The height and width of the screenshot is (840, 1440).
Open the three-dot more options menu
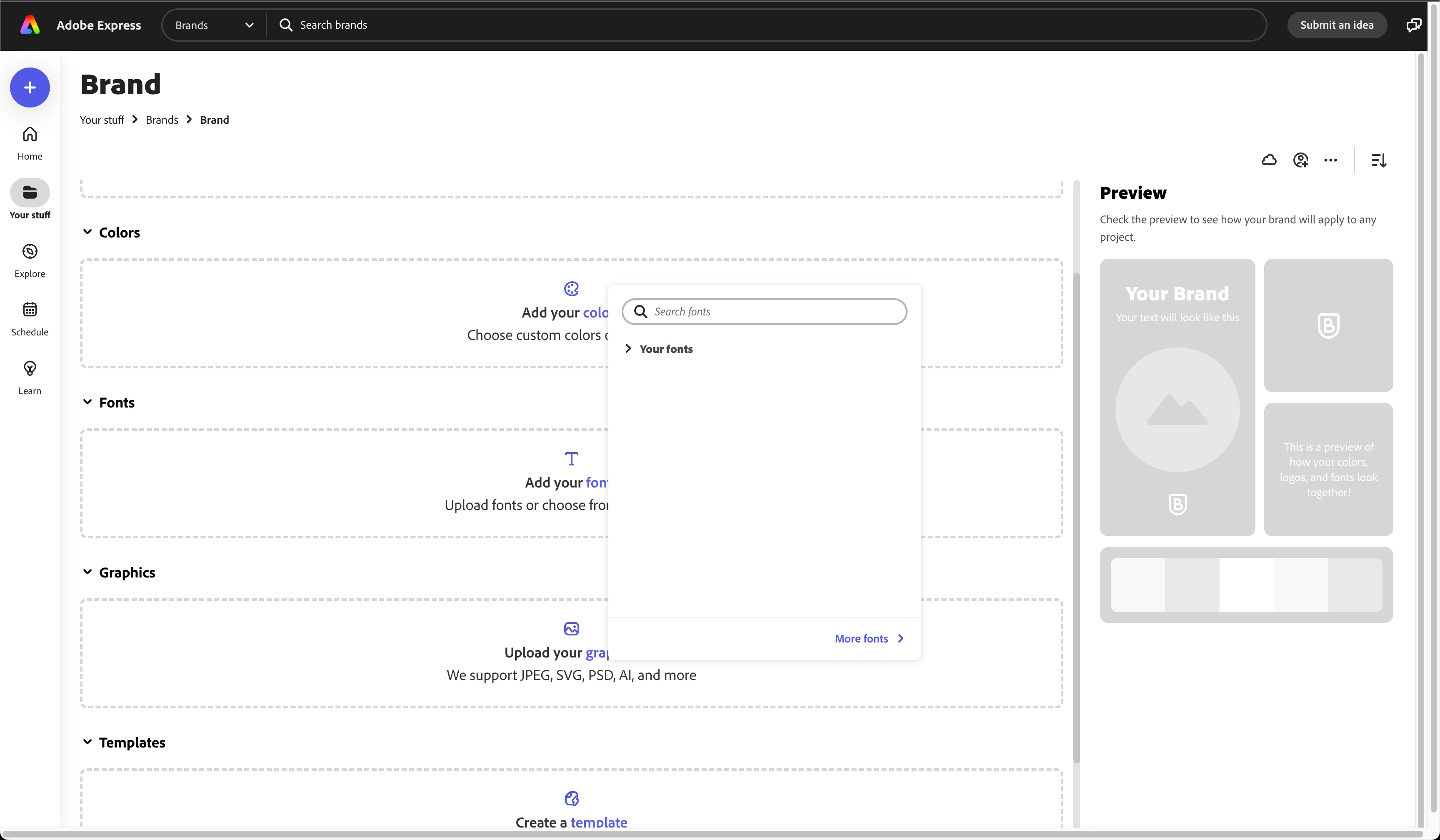pyautogui.click(x=1330, y=160)
